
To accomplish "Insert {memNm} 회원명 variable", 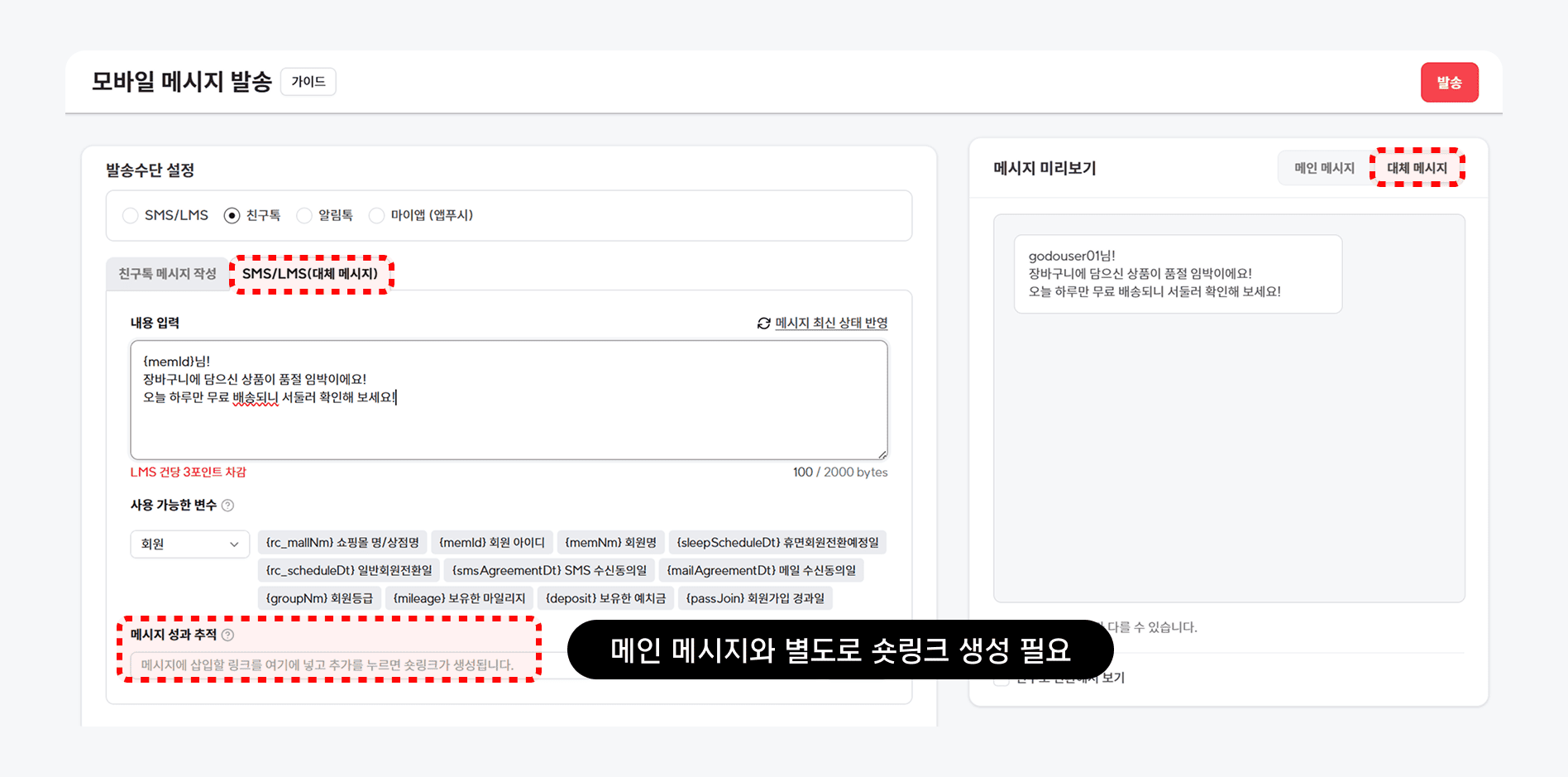I will coord(610,543).
